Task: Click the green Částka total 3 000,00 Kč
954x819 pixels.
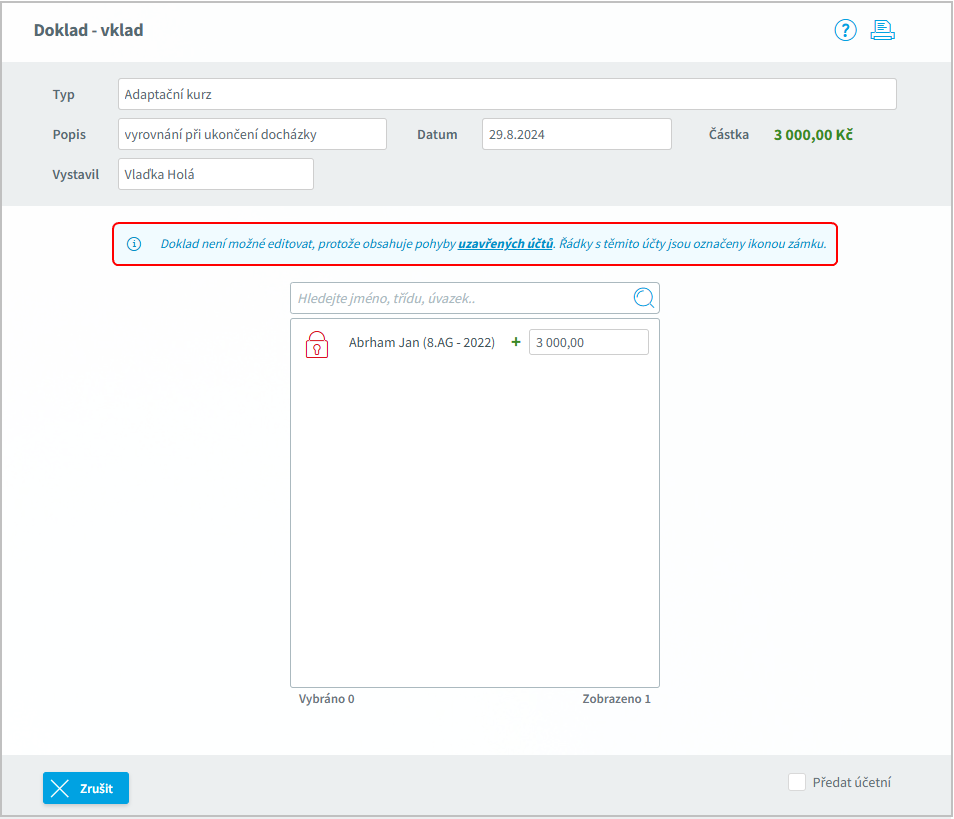Action: pos(812,134)
